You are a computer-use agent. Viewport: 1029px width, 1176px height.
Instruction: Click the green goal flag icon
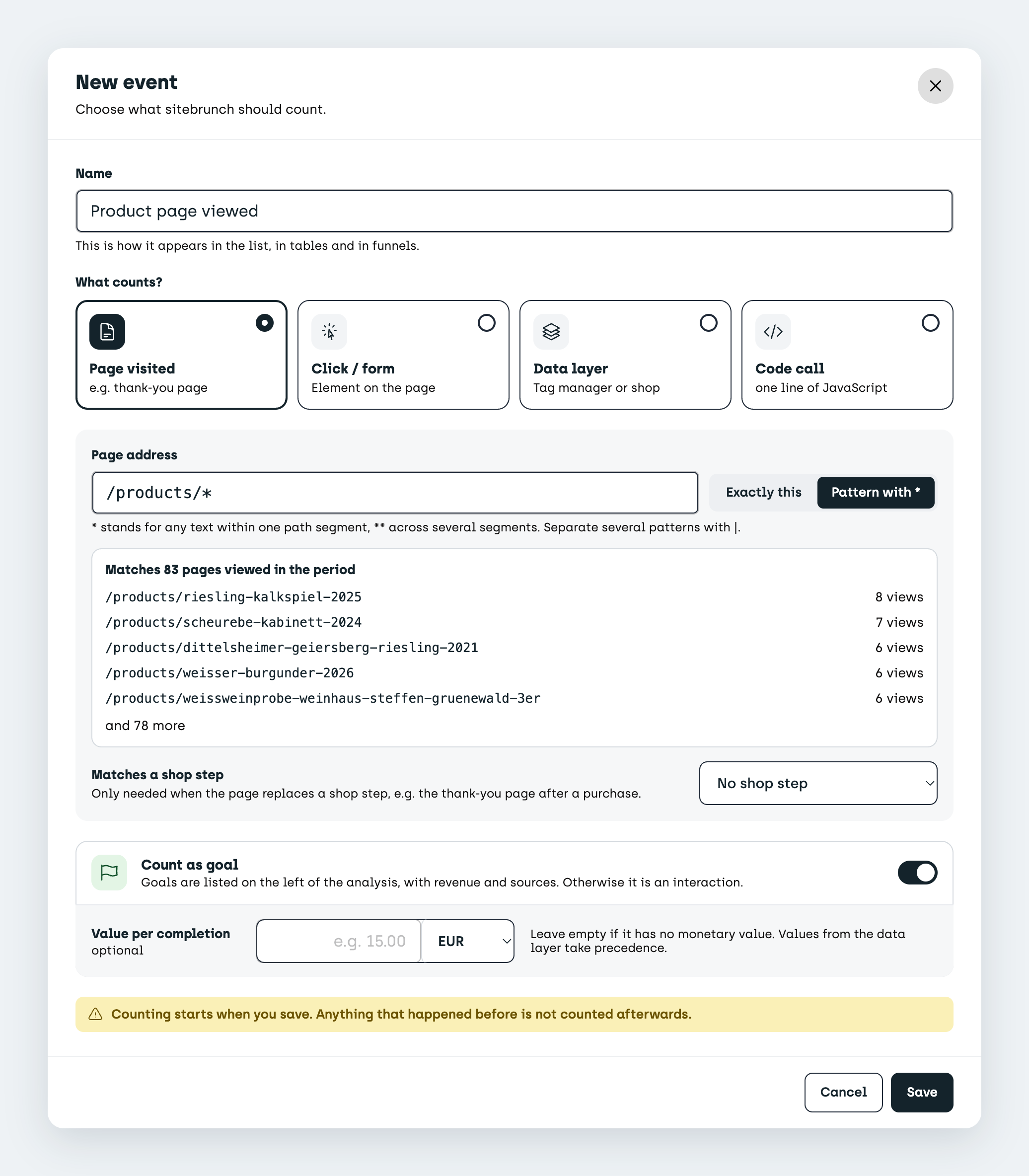(x=109, y=872)
